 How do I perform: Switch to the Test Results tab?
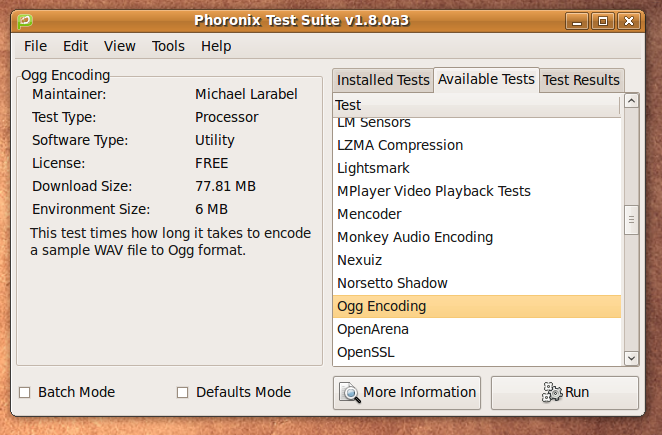581,80
